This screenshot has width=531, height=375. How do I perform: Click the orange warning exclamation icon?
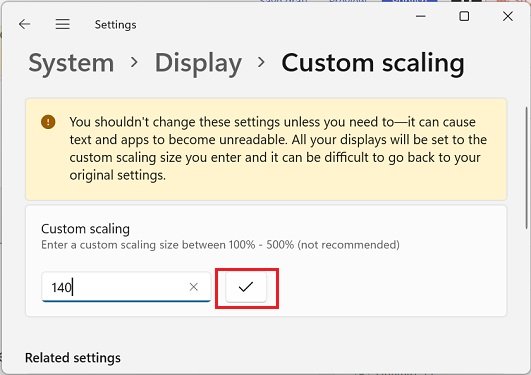coord(48,122)
